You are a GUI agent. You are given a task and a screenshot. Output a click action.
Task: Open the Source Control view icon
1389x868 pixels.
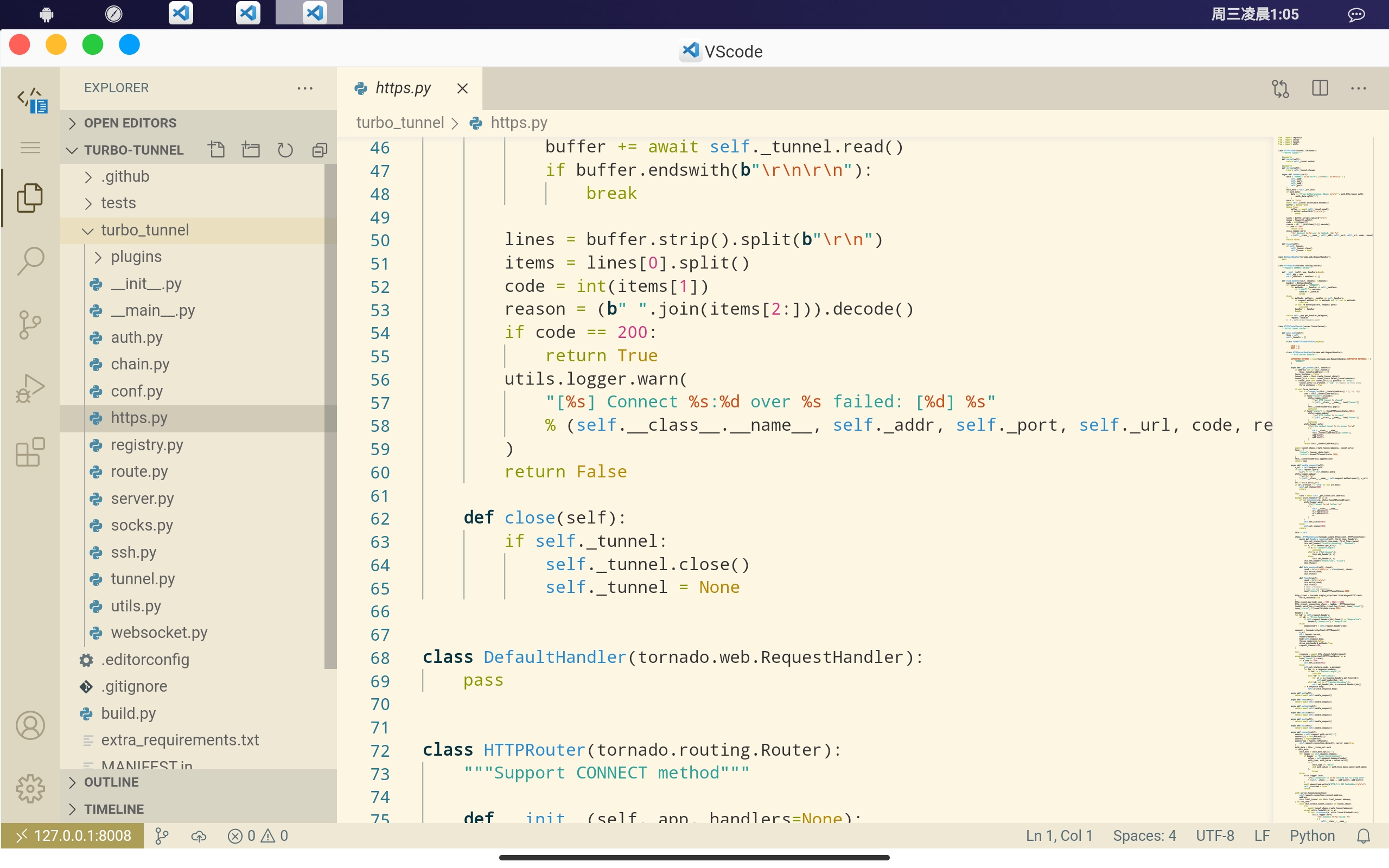tap(30, 325)
